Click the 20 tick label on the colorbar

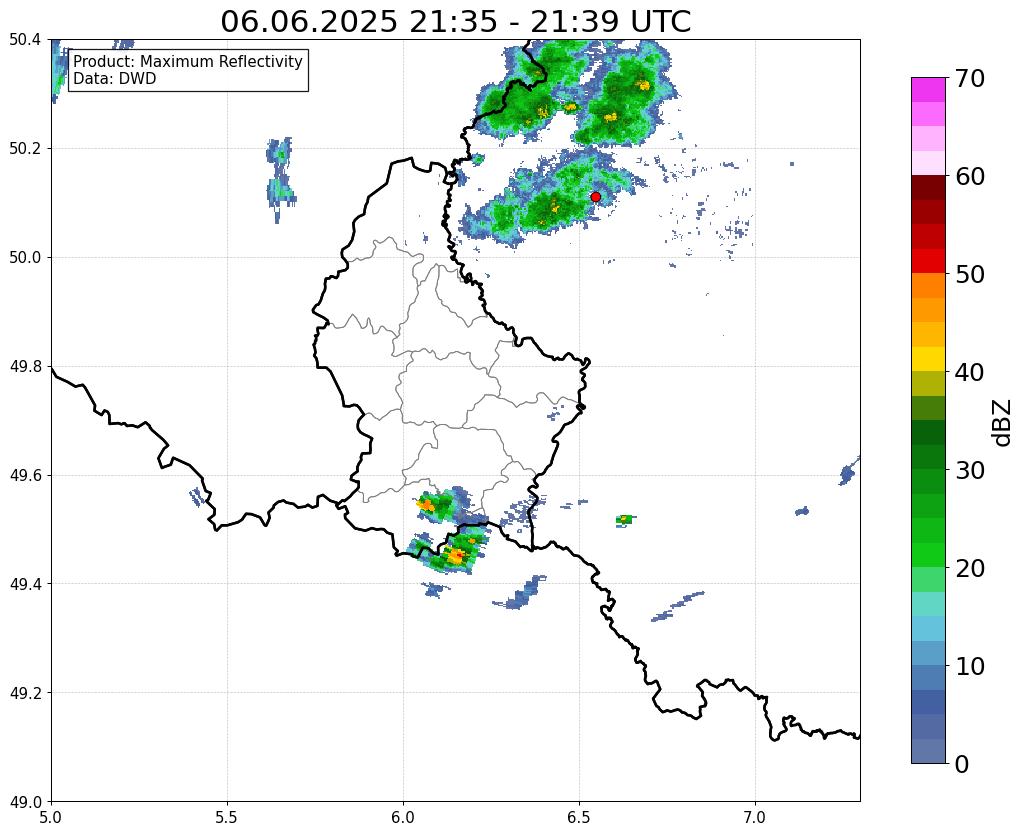click(969, 568)
